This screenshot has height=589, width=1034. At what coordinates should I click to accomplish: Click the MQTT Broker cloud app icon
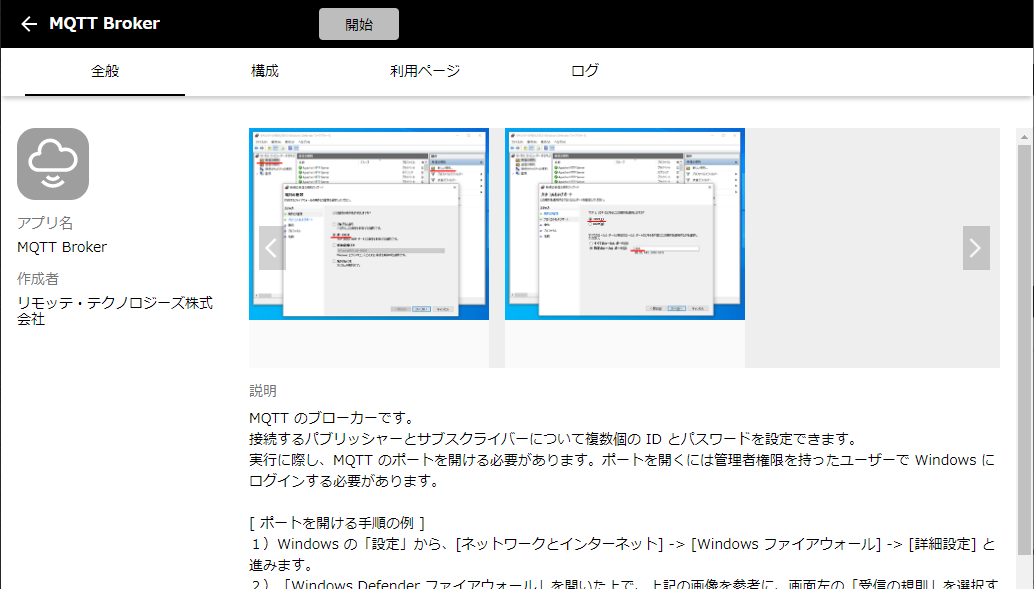point(53,164)
